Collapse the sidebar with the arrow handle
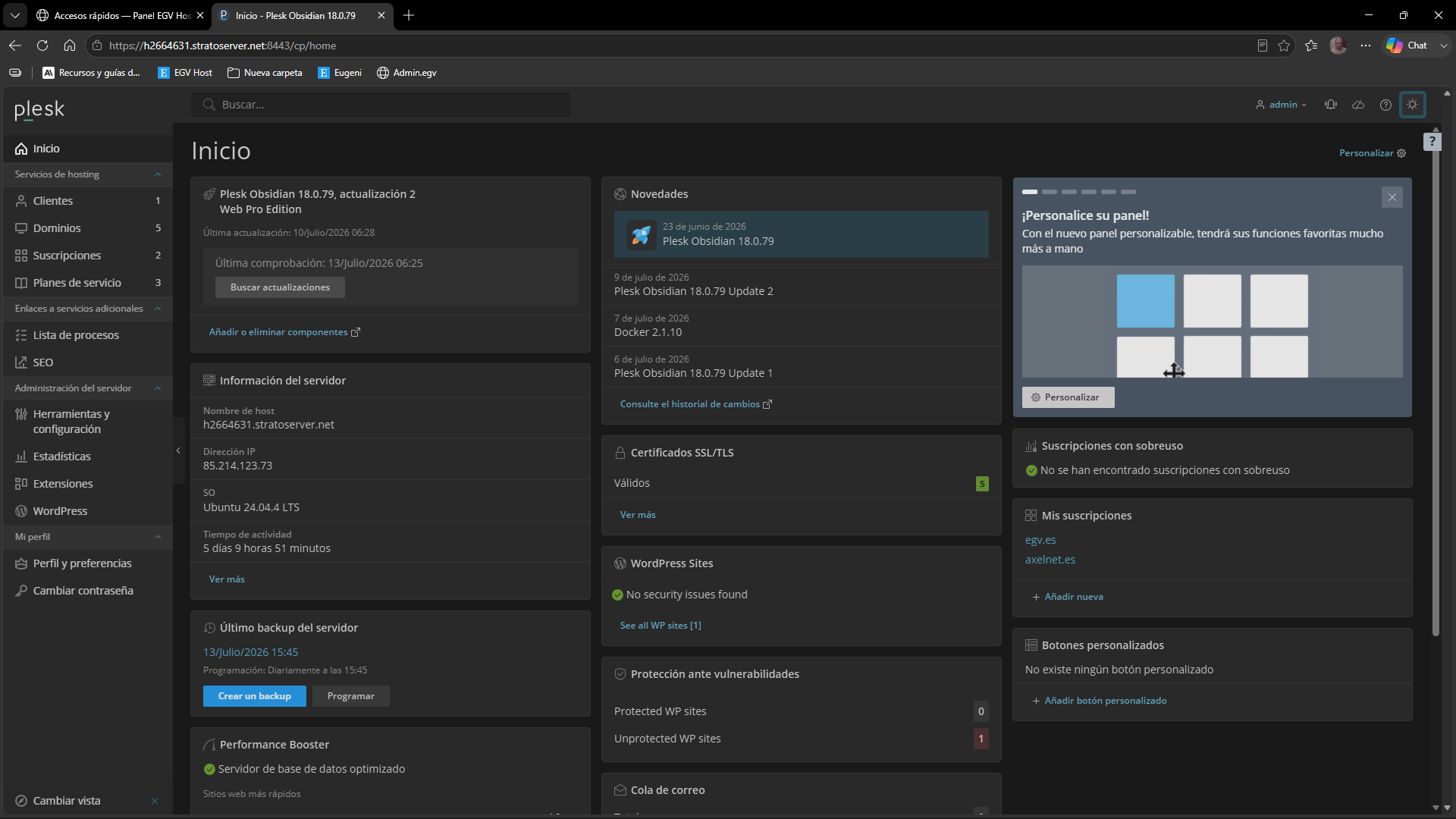 coord(178,450)
